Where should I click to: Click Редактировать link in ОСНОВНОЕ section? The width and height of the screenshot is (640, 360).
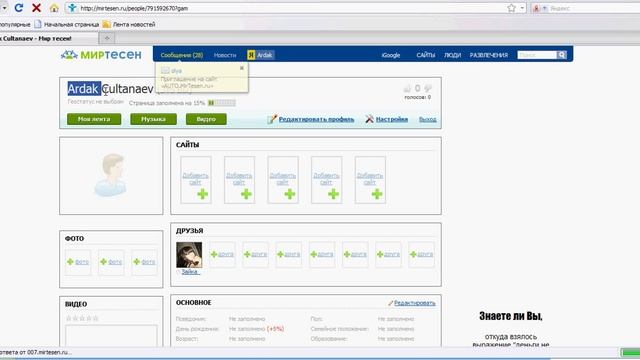pyautogui.click(x=414, y=303)
